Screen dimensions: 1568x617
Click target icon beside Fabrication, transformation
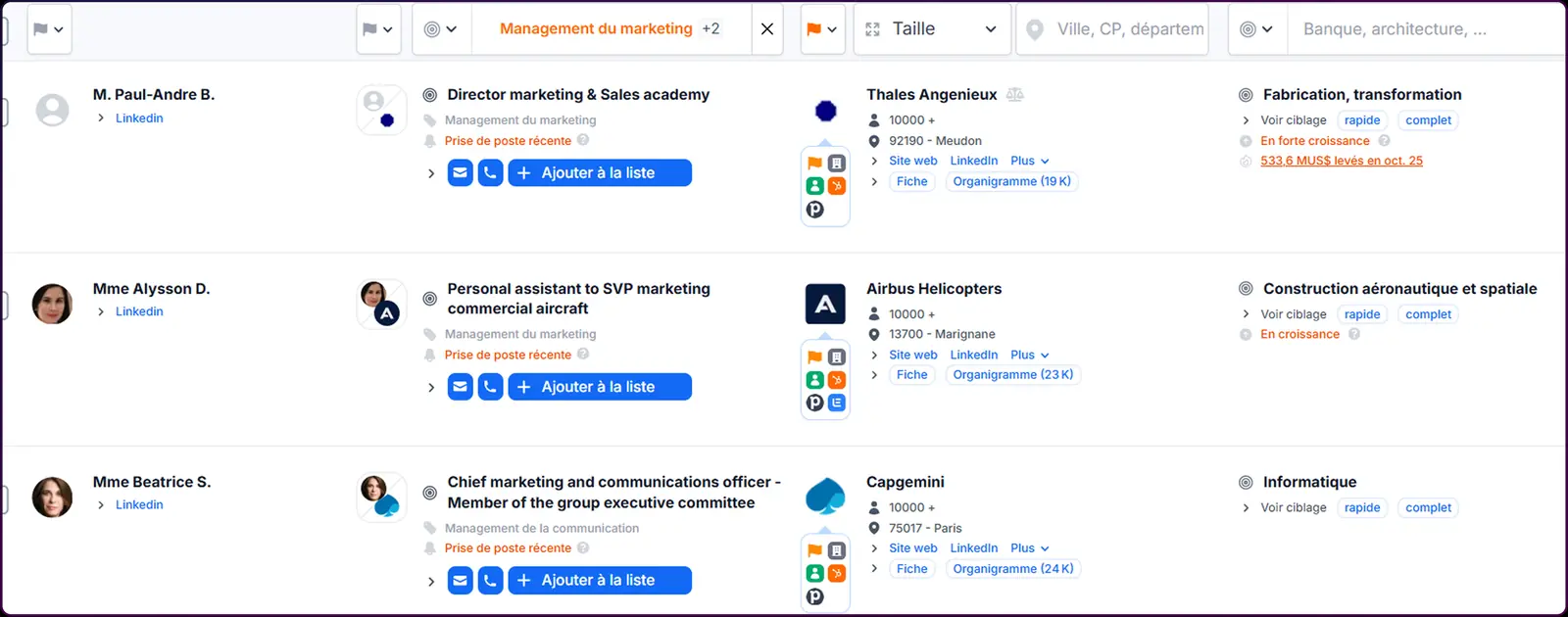pyautogui.click(x=1246, y=95)
